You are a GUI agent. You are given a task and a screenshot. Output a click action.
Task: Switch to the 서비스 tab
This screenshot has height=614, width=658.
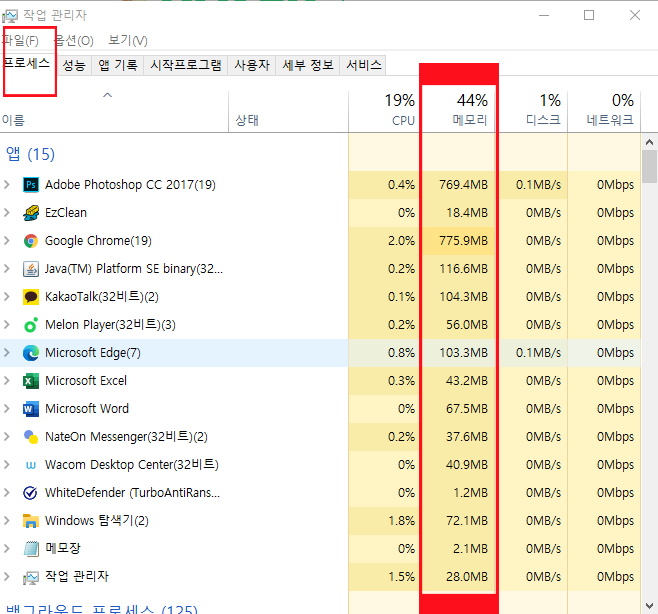click(x=363, y=65)
